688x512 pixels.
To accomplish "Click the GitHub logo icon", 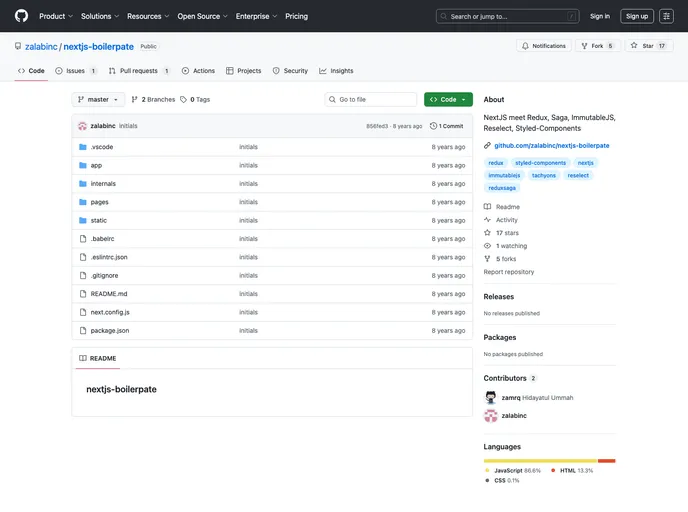I will (21, 16).
